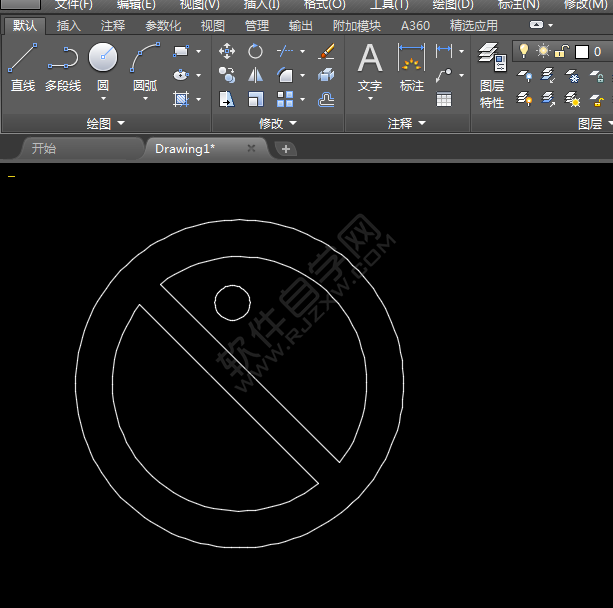
Task: Open the A360 ribbon tab
Action: [415, 26]
